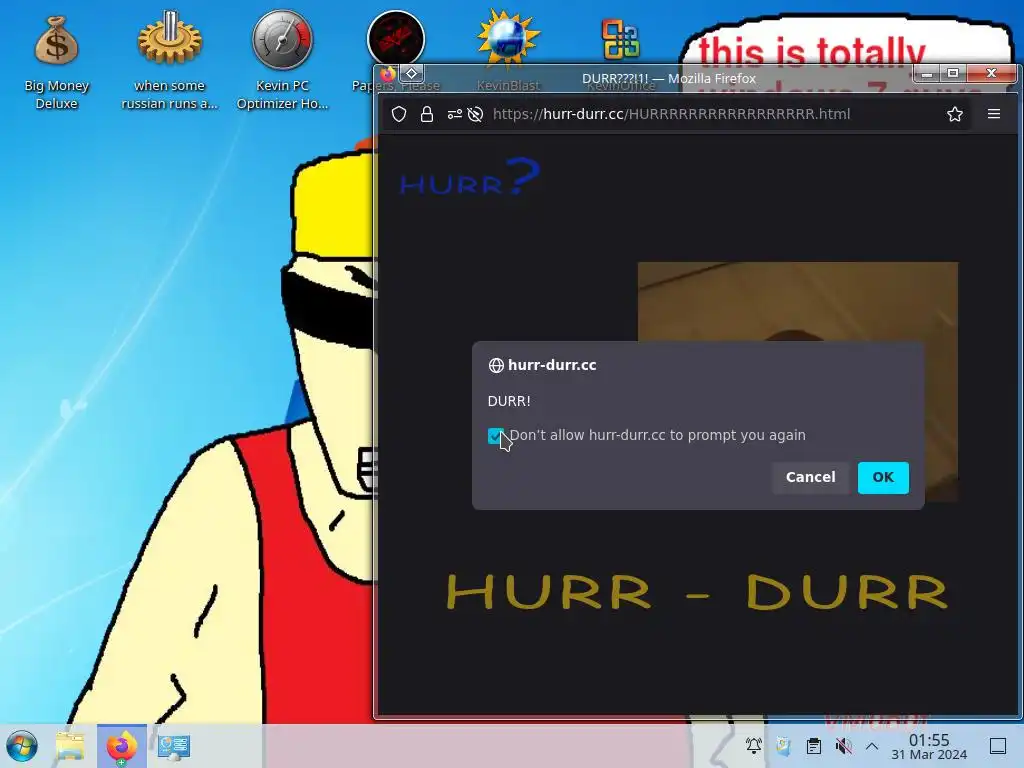This screenshot has height=768, width=1024.
Task: Click the diamond pin icon in title bar
Action: click(411, 73)
